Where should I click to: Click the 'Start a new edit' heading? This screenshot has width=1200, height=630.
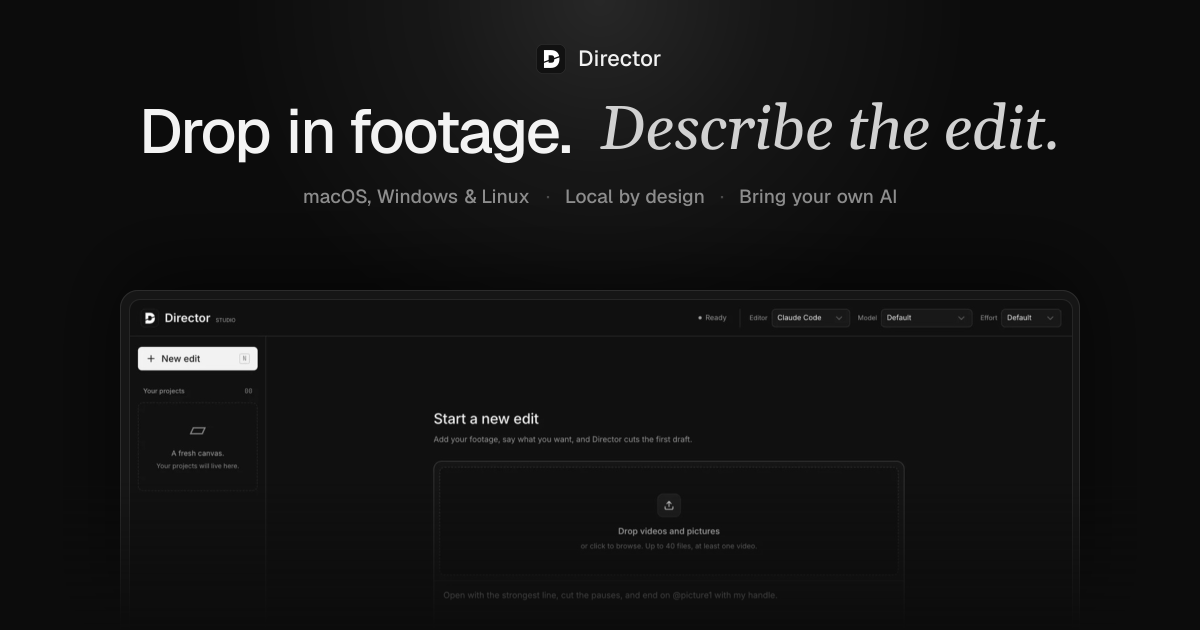pos(486,419)
